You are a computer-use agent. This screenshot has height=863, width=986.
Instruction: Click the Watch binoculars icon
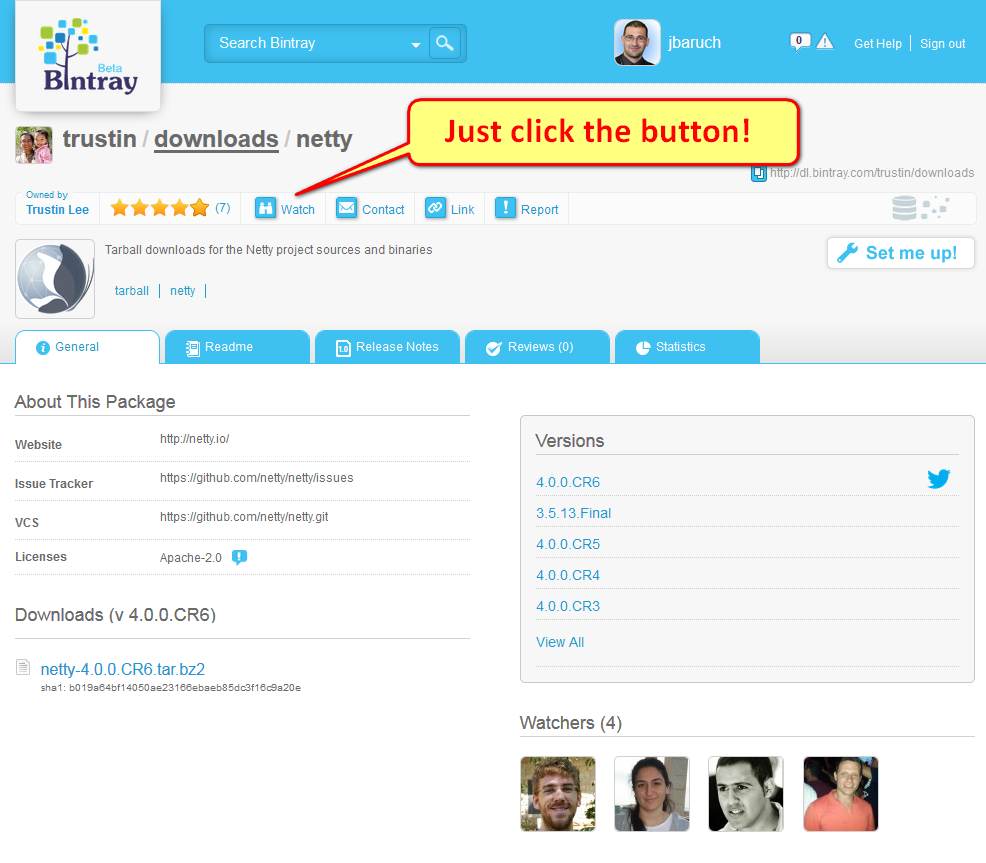(x=265, y=208)
